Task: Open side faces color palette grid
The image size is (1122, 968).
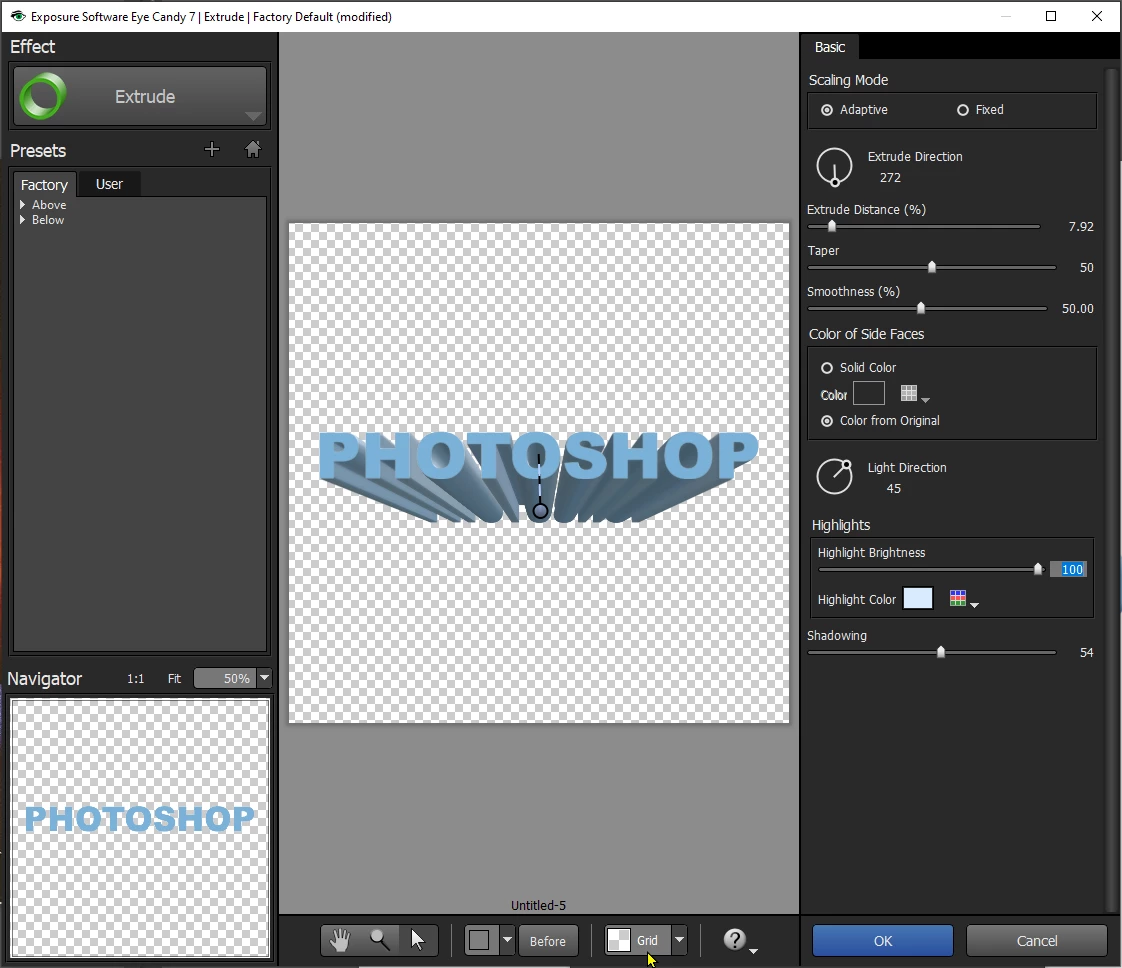Action: [914, 394]
